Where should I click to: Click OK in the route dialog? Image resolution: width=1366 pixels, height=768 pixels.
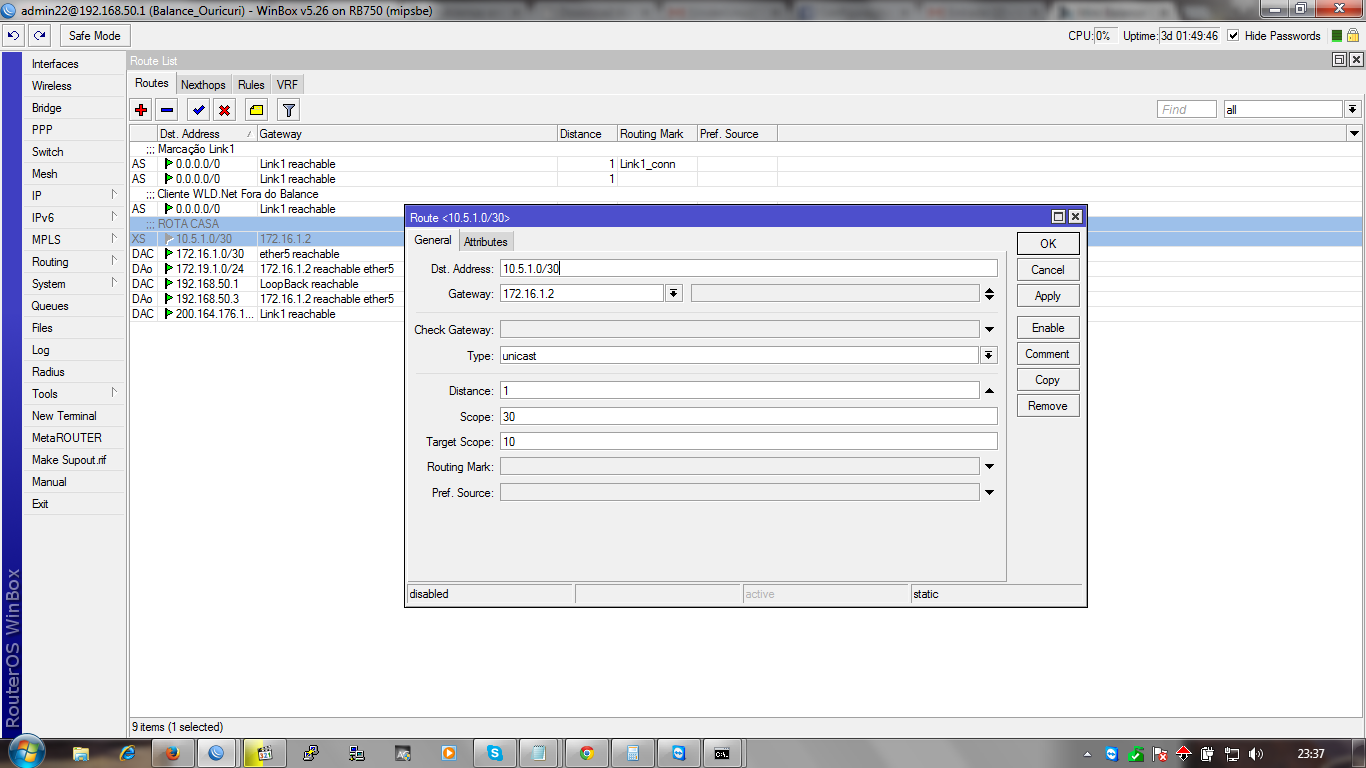[x=1048, y=244]
